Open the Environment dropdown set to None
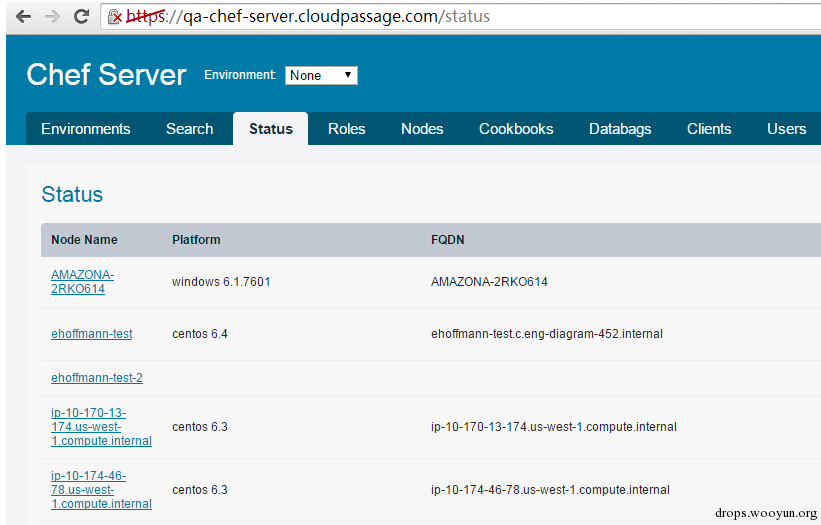 [321, 75]
